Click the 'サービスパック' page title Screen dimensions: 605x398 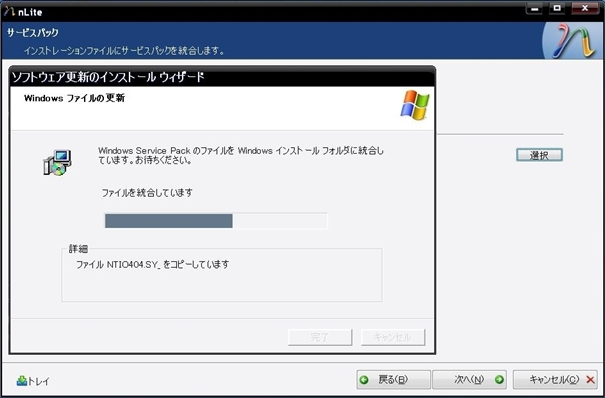[x=32, y=33]
